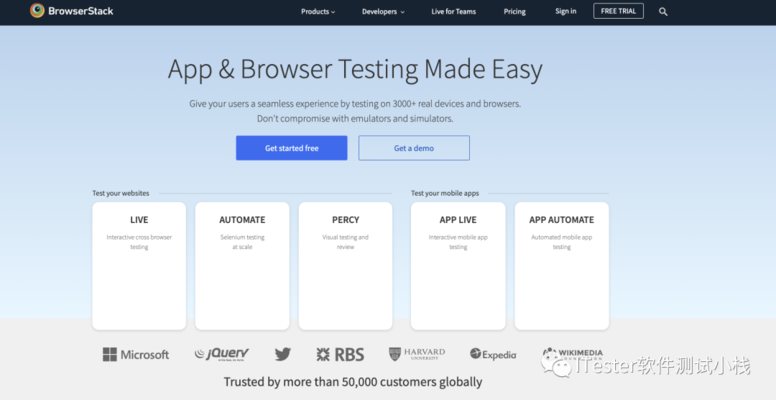Click the Microsoft logo
This screenshot has width=776, height=400.
pyautogui.click(x=136, y=355)
